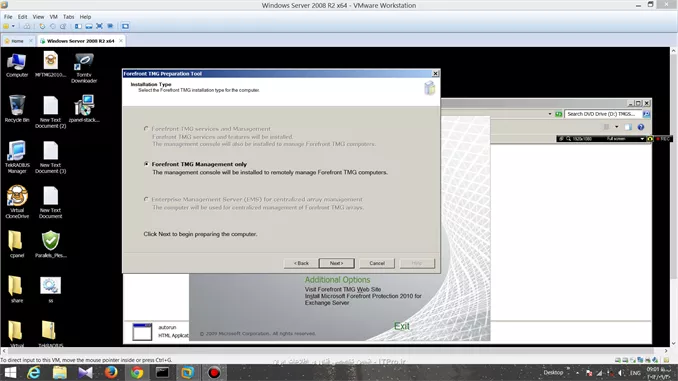Click ENG language indicator in tray
Screen dimensions: 678x381
tap(635, 373)
